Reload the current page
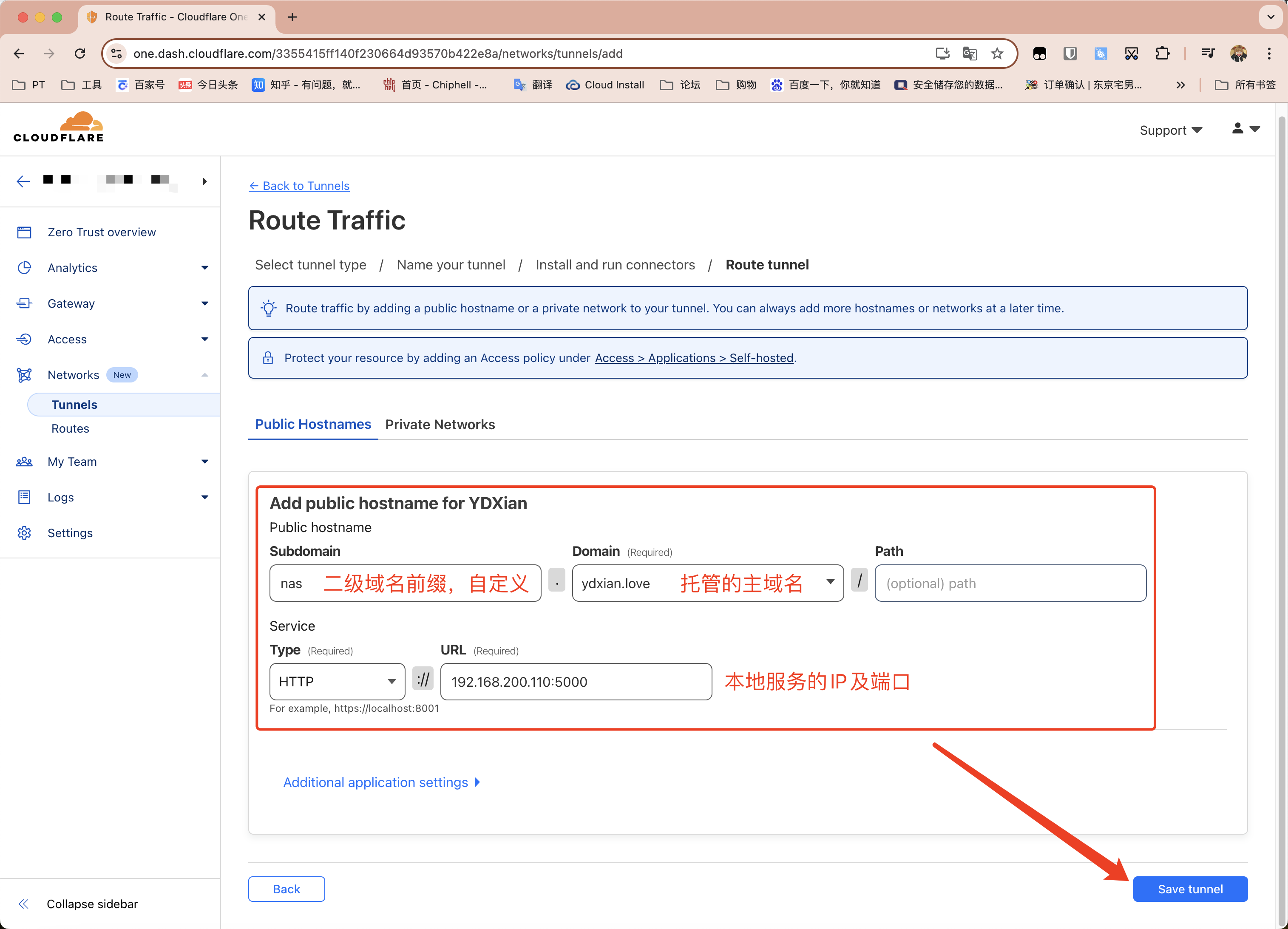The height and width of the screenshot is (929, 1288). click(x=80, y=54)
